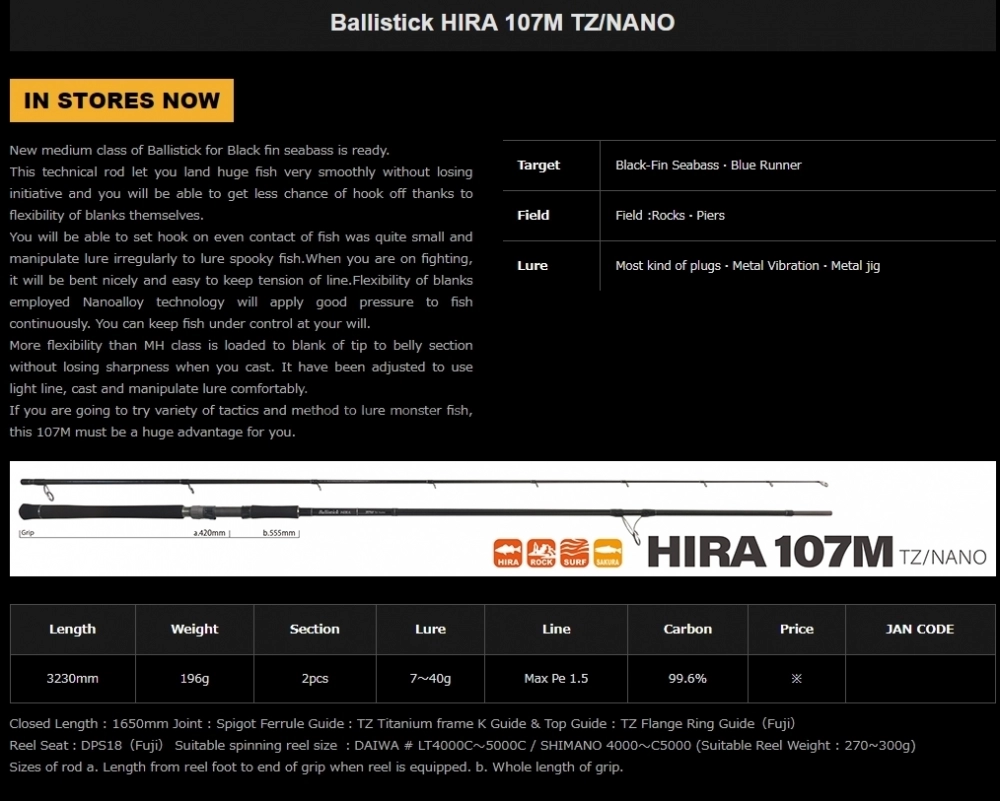Image resolution: width=1000 pixels, height=801 pixels.
Task: Select the 3230mm length cell
Action: [x=73, y=679]
